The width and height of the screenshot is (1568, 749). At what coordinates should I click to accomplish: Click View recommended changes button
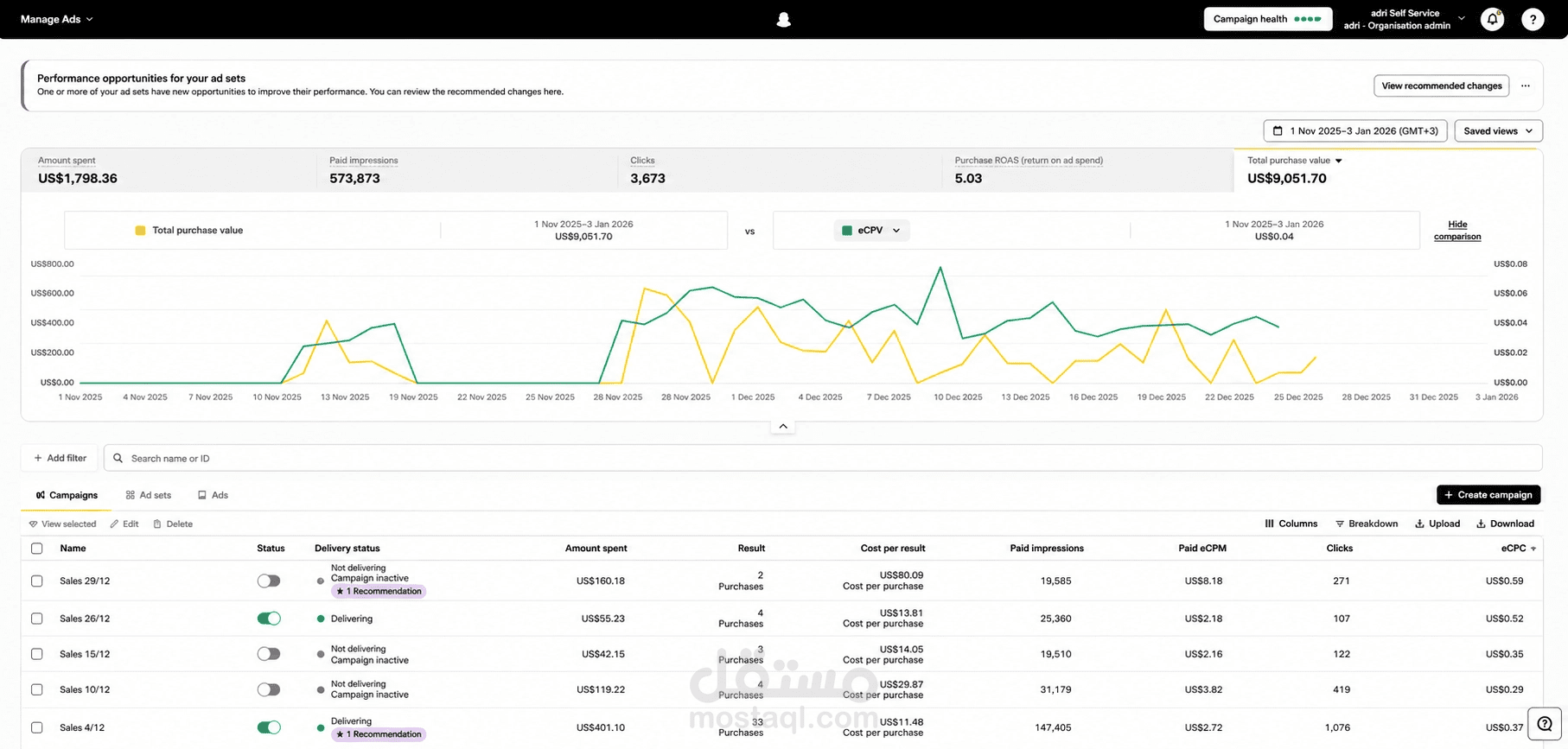[1442, 86]
